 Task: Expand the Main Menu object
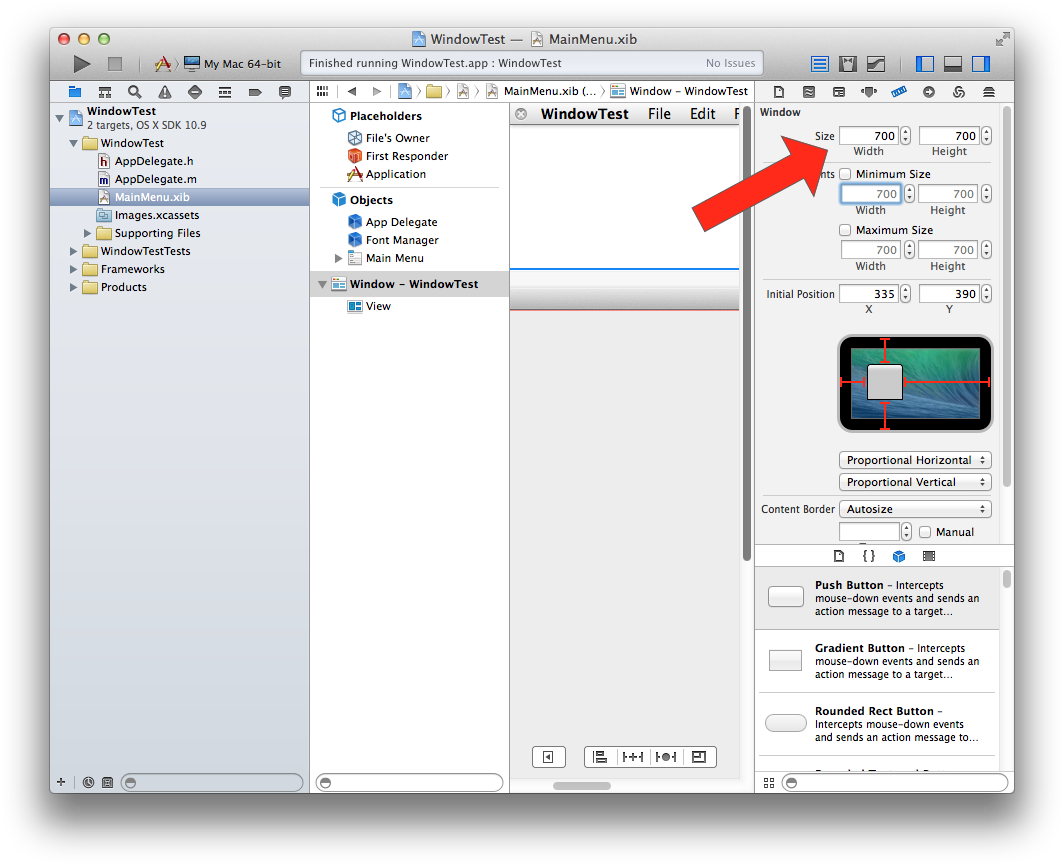click(338, 258)
